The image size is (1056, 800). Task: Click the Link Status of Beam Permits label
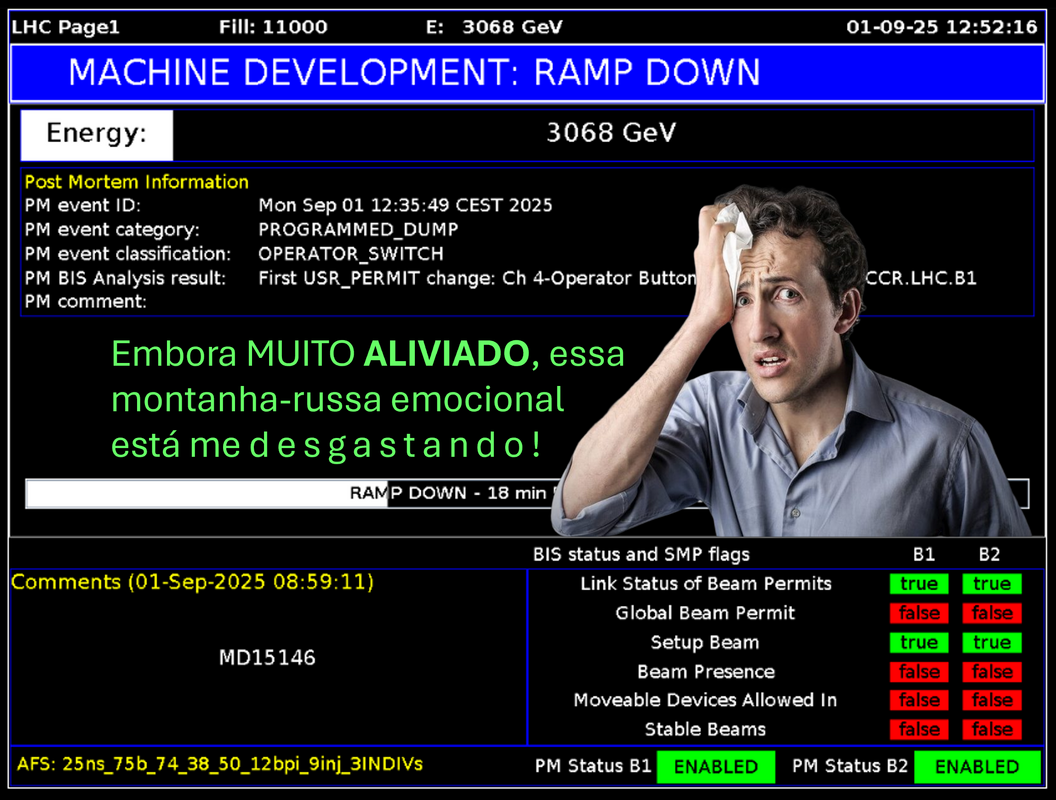[x=706, y=584]
